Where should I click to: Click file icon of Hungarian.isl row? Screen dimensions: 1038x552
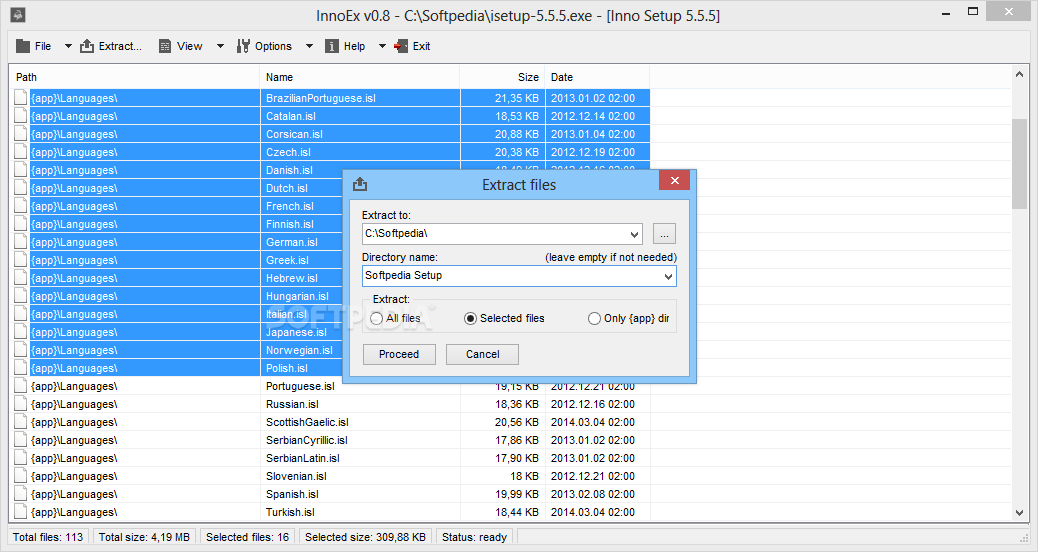[x=21, y=296]
